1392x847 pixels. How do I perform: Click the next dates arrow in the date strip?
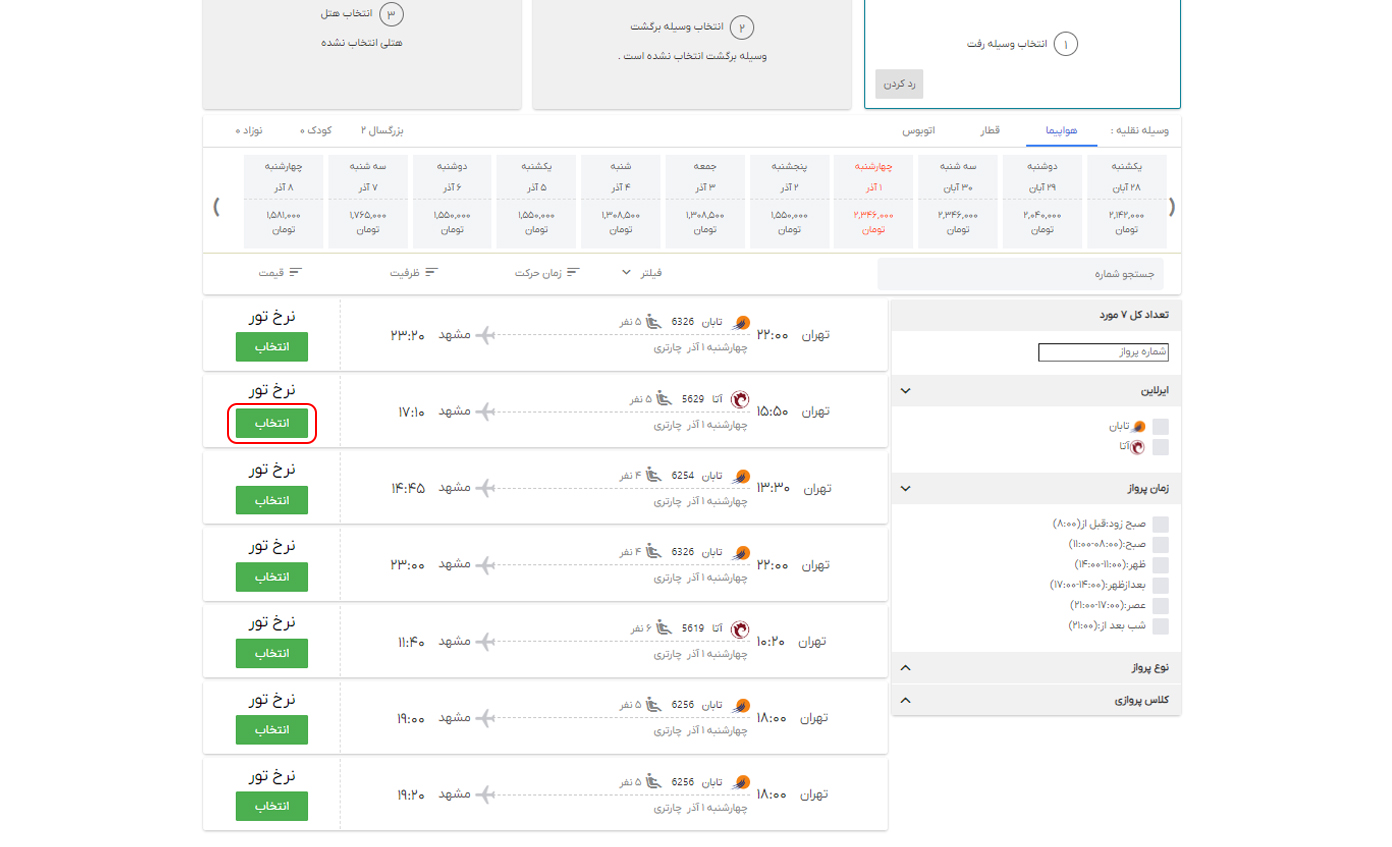pos(216,207)
